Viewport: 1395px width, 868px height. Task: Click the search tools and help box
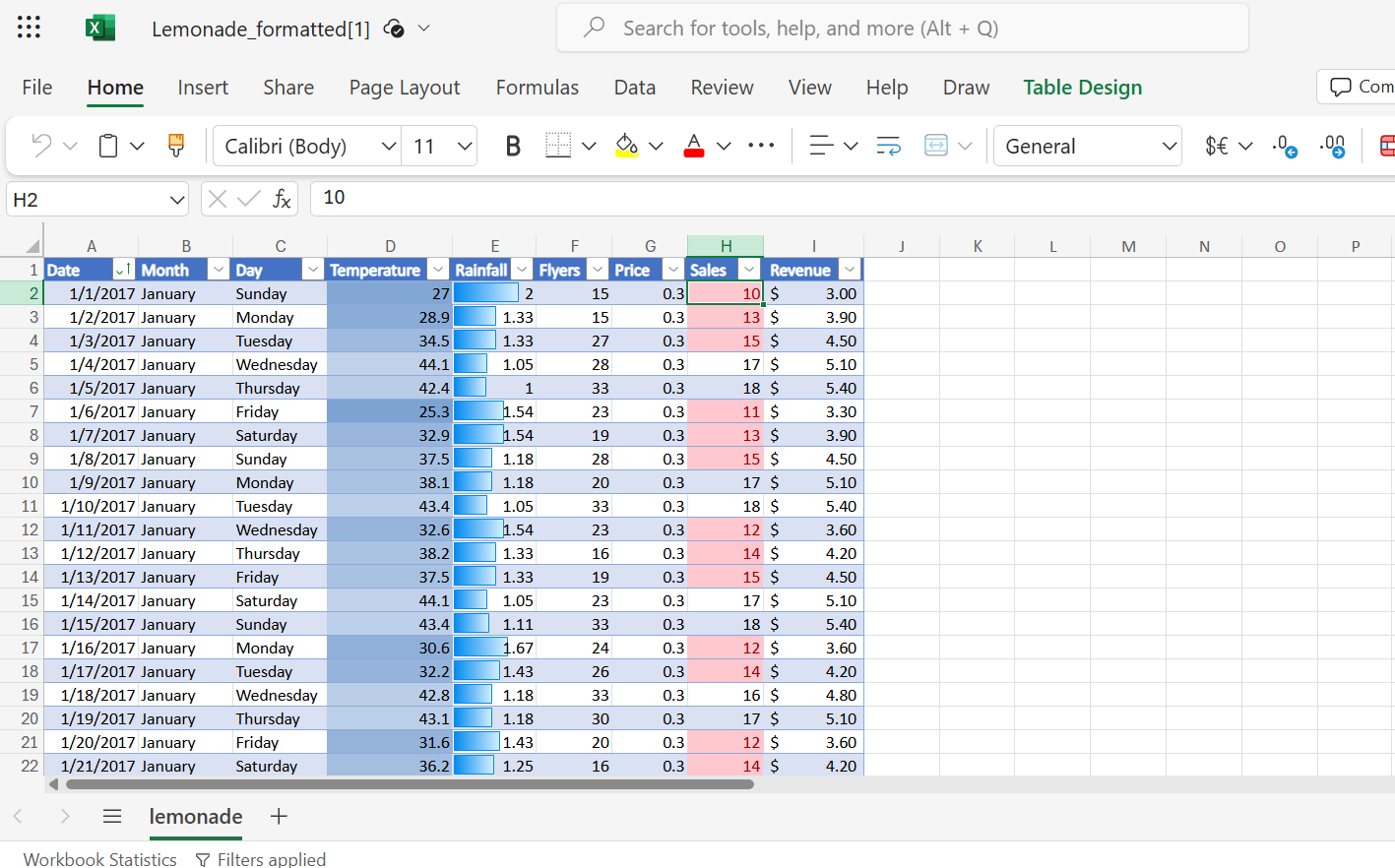click(903, 28)
